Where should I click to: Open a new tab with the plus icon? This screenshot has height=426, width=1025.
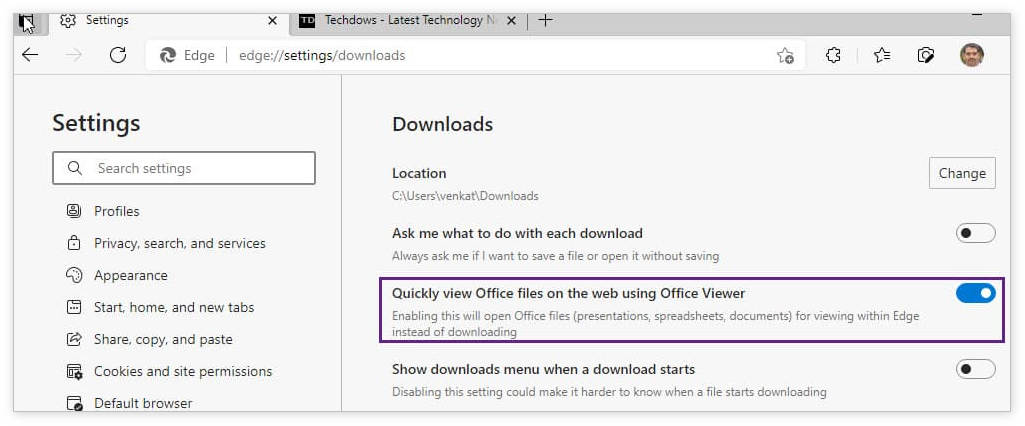click(545, 20)
